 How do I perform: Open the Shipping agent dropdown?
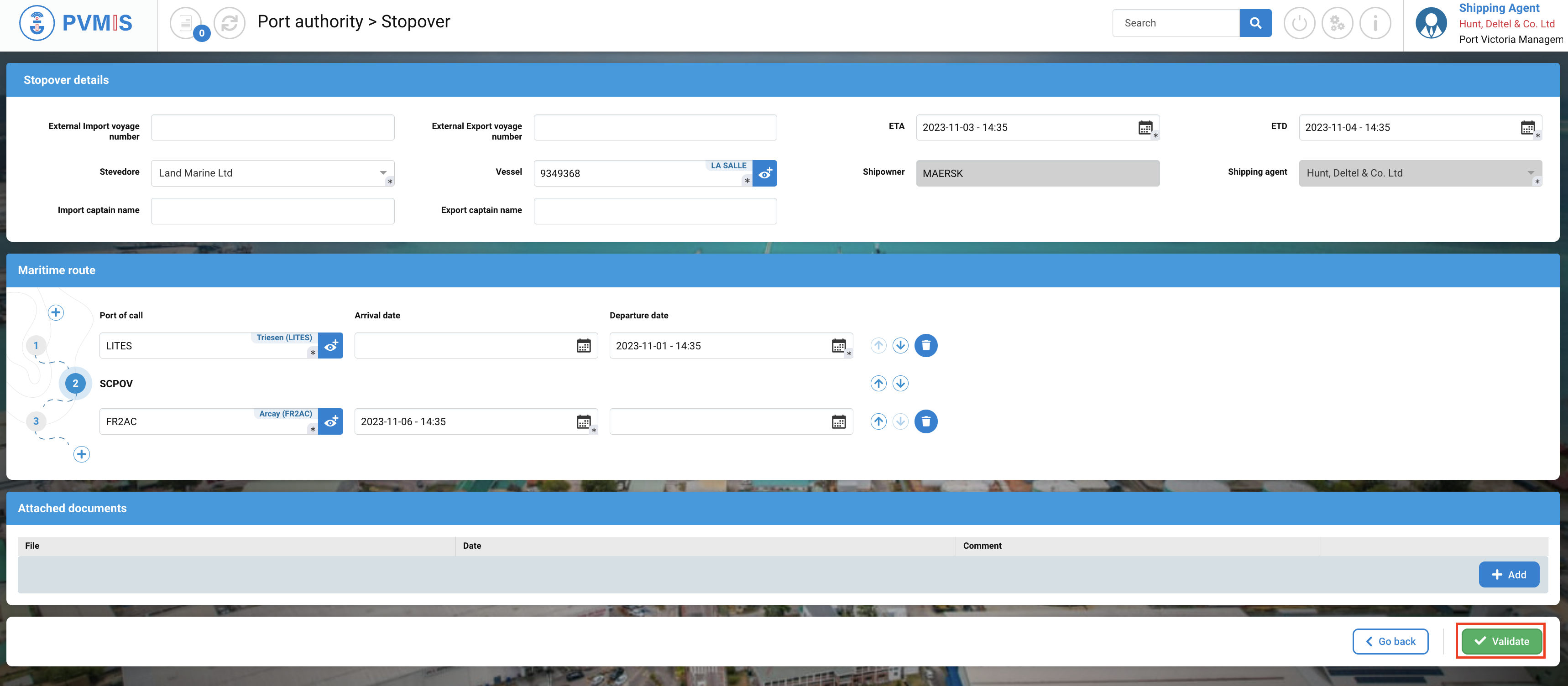click(1530, 173)
